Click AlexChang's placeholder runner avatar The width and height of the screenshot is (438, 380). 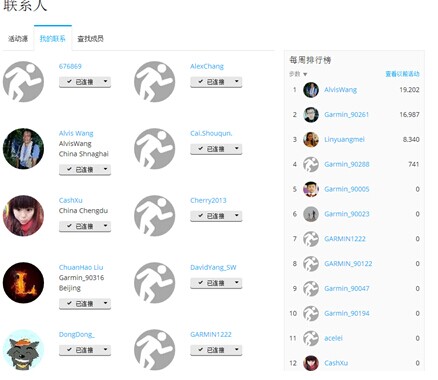click(155, 82)
